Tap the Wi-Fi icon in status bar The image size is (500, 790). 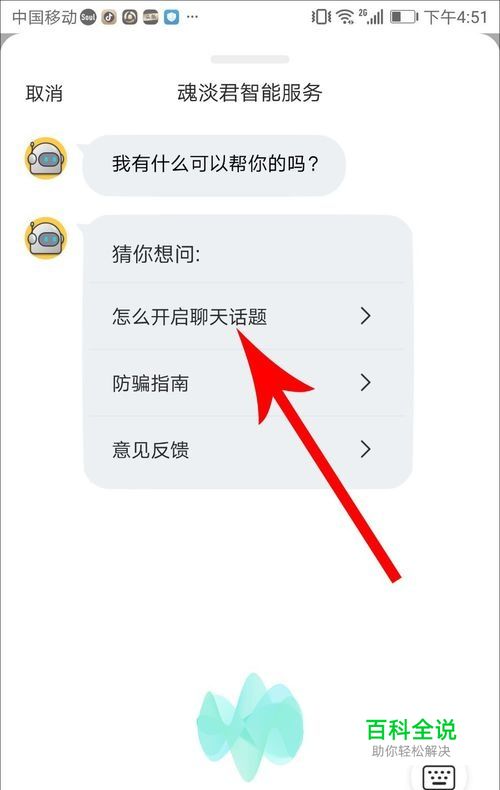[345, 18]
